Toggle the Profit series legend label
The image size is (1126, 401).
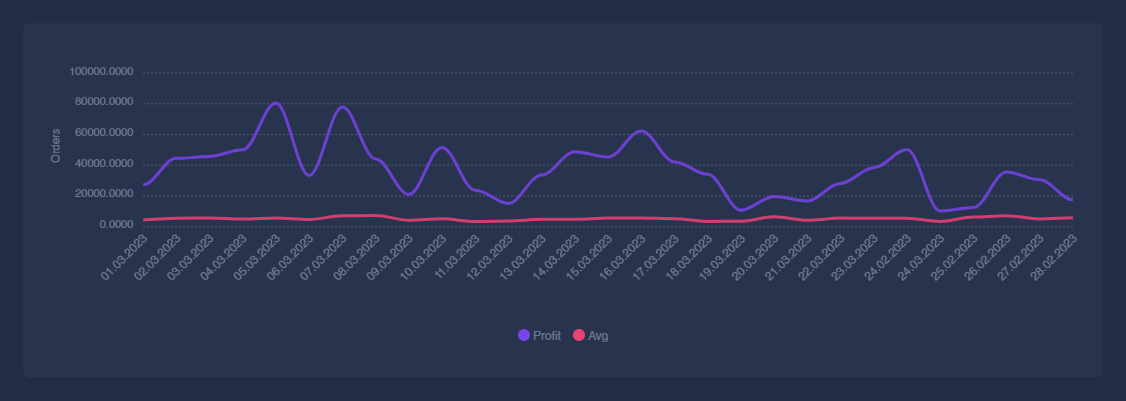[546, 336]
